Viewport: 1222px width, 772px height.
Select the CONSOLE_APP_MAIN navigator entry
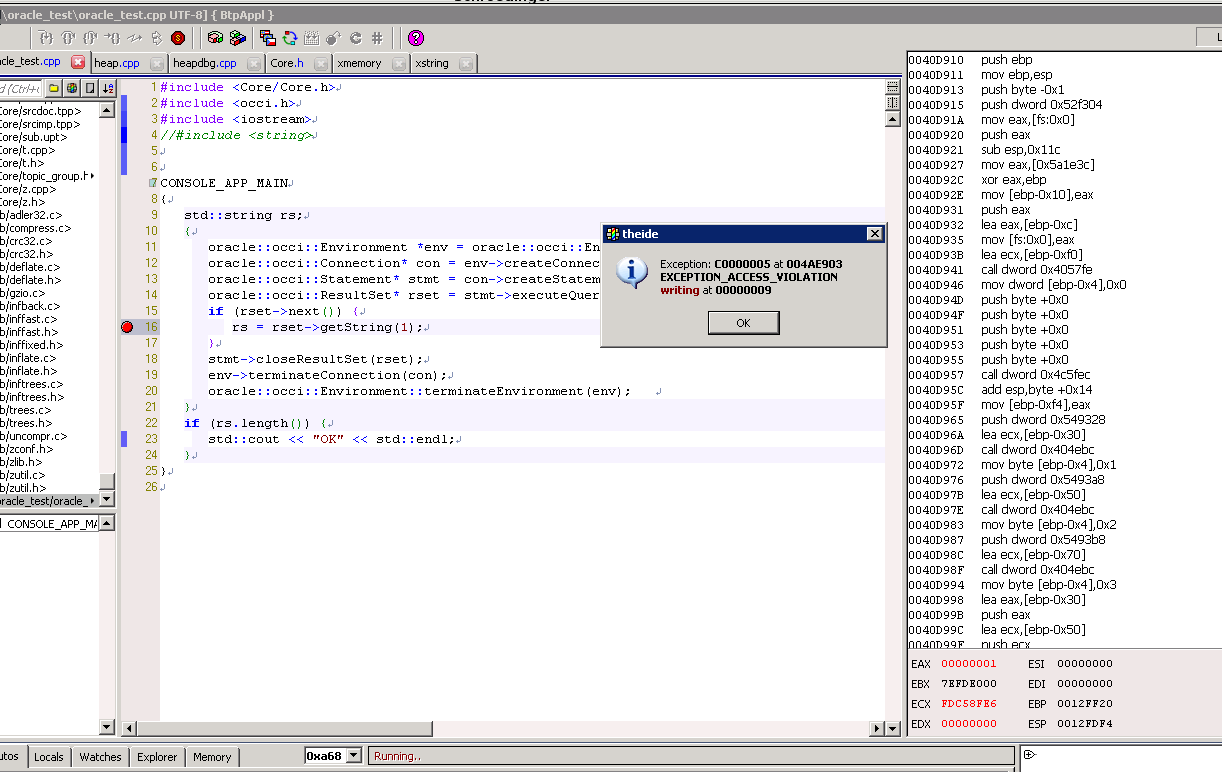pyautogui.click(x=52, y=524)
